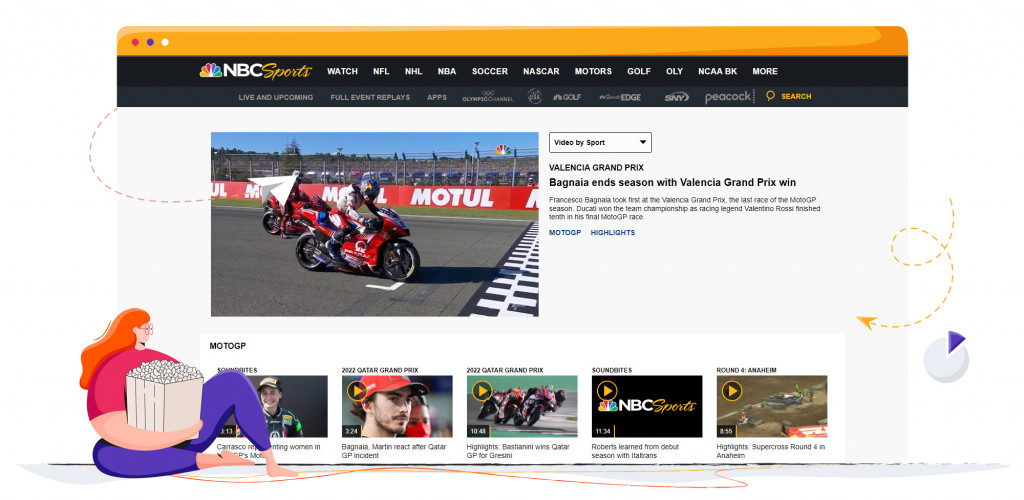Click the VALENCIA GRAND PRIX label
Screen dimensions: 1024x500
click(596, 168)
